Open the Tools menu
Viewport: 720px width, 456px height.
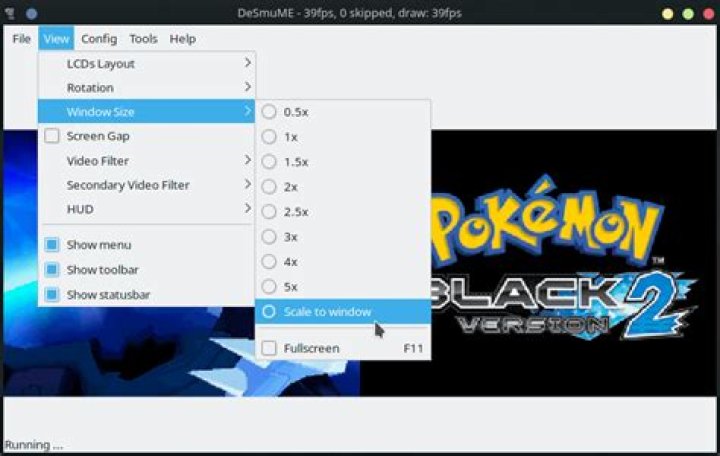(143, 39)
